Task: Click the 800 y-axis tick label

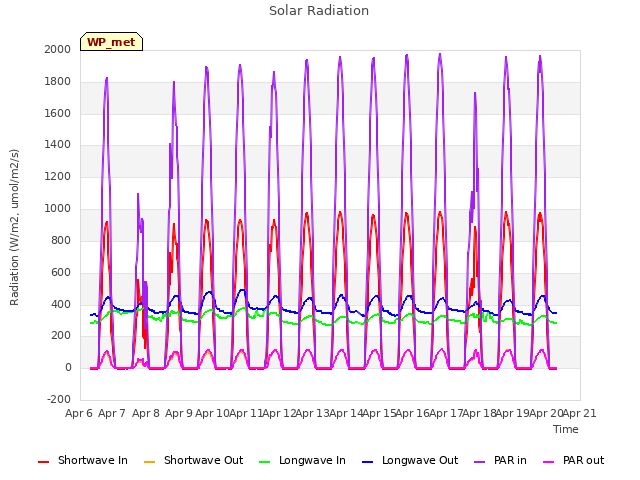Action: pos(61,240)
